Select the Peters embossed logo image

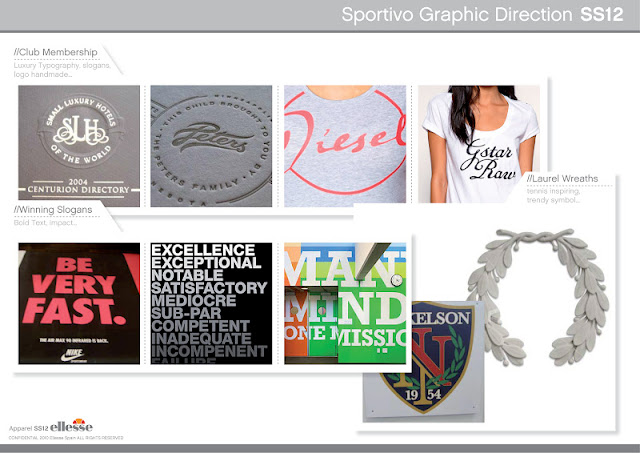(x=211, y=146)
